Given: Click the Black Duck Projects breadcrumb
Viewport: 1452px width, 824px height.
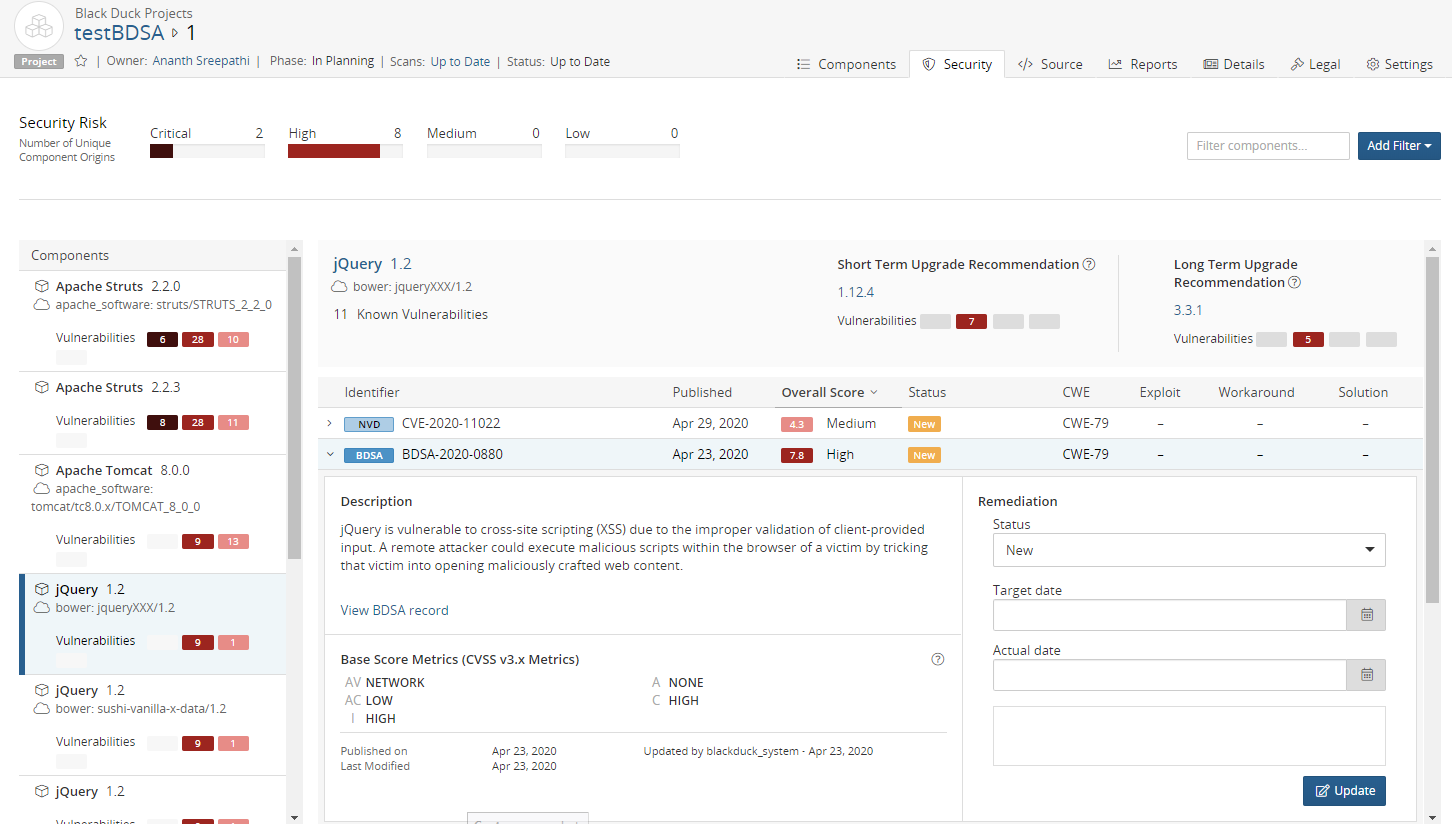Looking at the screenshot, I should [x=134, y=13].
